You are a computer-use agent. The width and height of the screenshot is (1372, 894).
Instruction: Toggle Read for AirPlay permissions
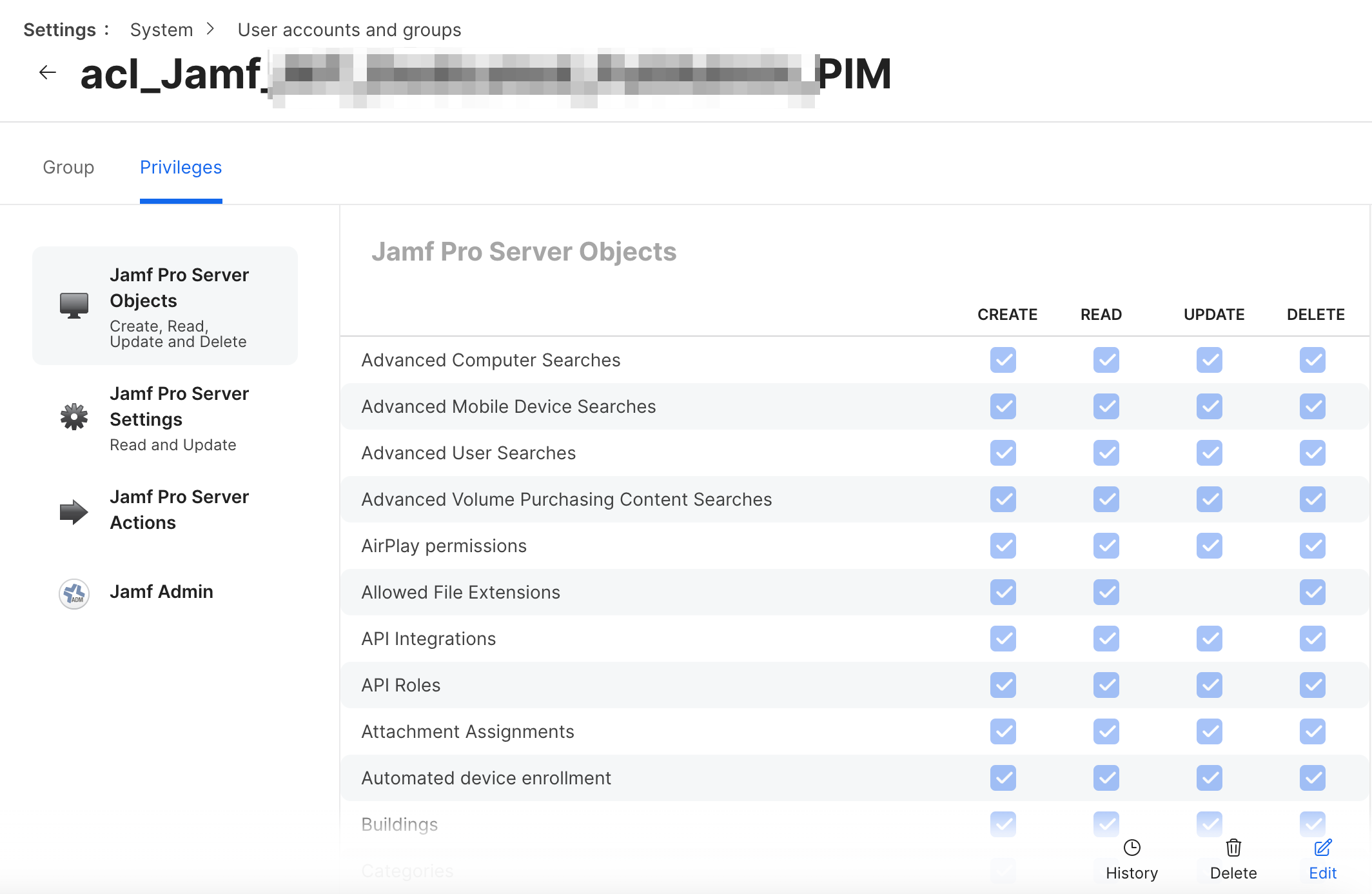point(1106,546)
